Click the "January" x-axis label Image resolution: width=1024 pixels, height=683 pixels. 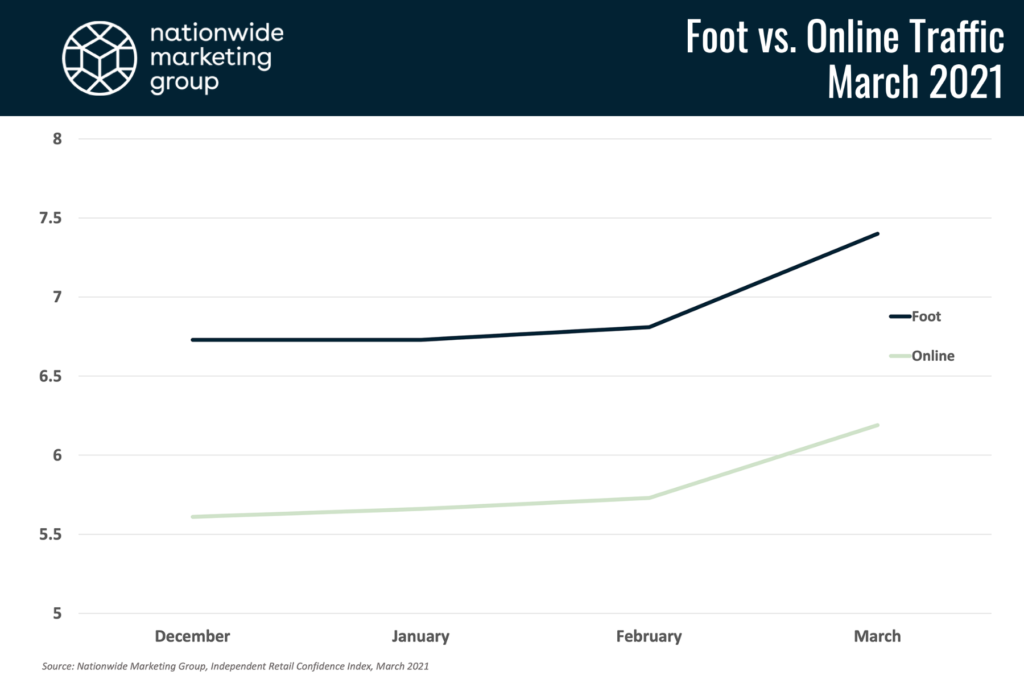[x=421, y=636]
